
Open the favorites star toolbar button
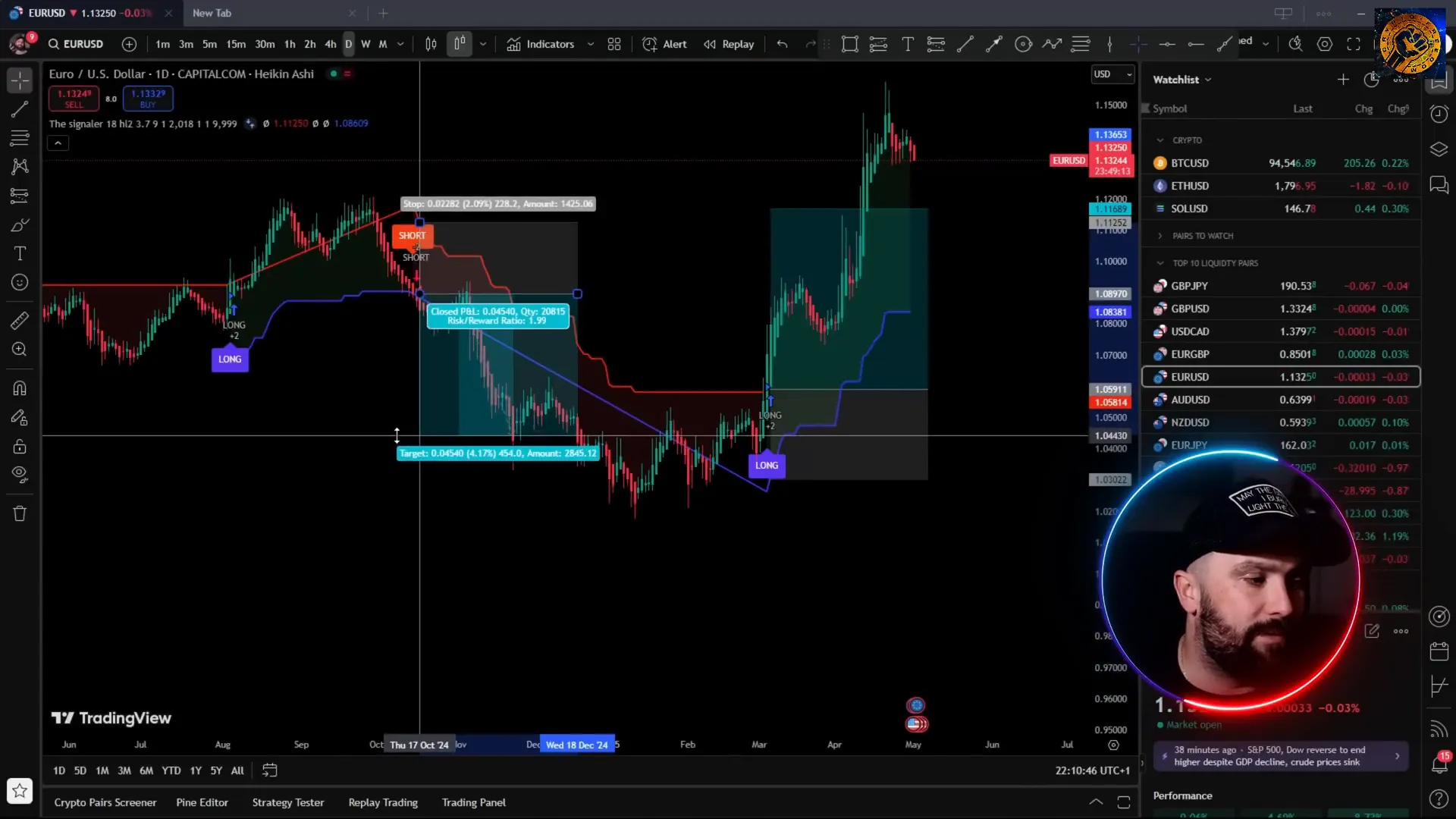click(20, 791)
